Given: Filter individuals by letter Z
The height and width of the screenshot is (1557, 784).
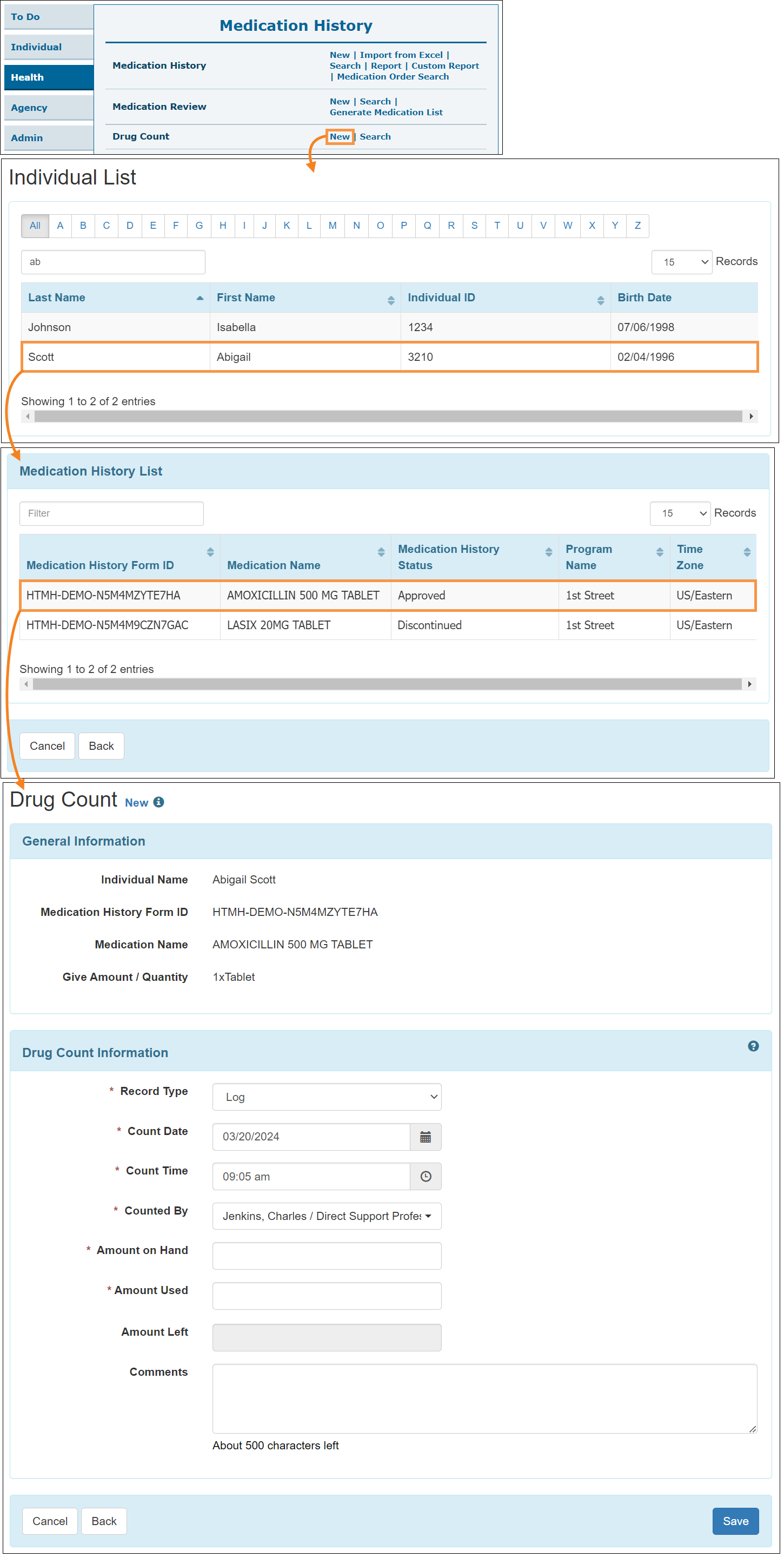Looking at the screenshot, I should click(638, 226).
